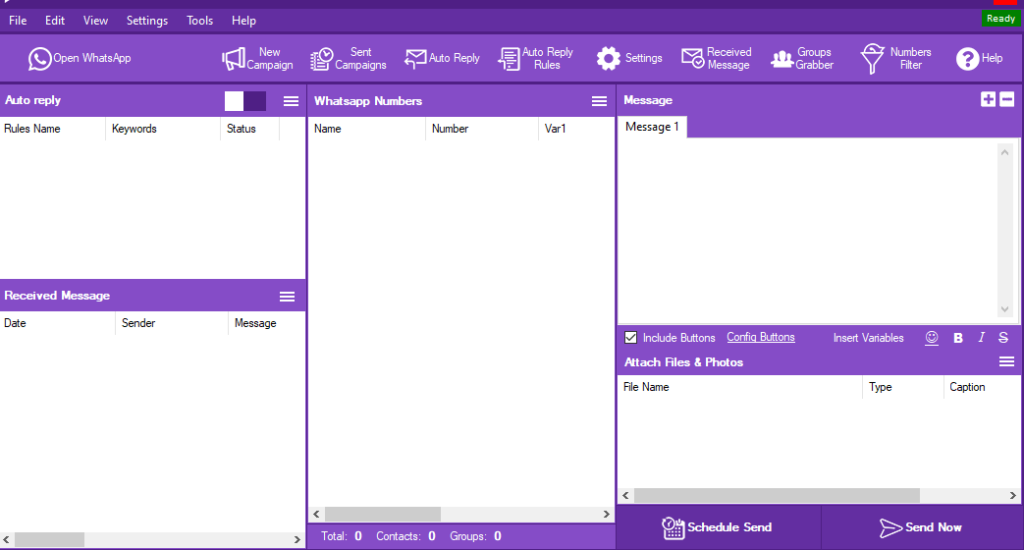Image resolution: width=1024 pixels, height=550 pixels.
Task: Click the Send Now button
Action: (x=921, y=527)
